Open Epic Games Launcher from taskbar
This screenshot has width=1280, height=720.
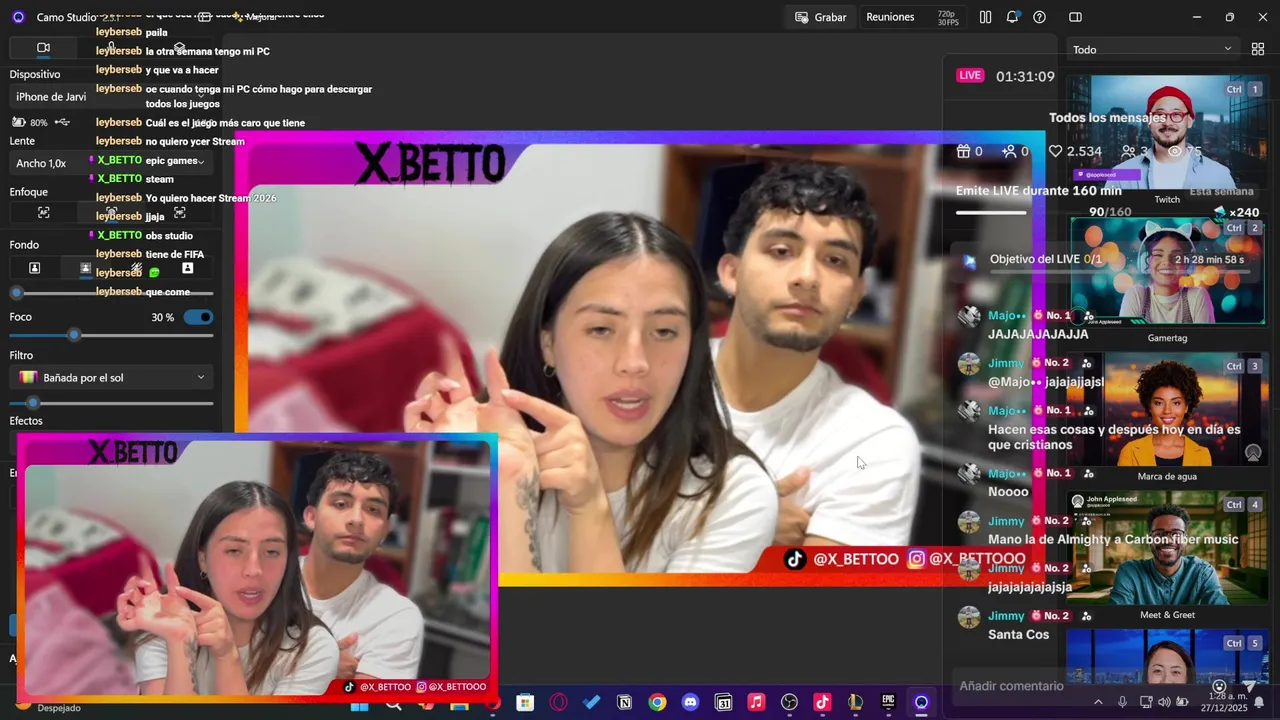point(888,702)
